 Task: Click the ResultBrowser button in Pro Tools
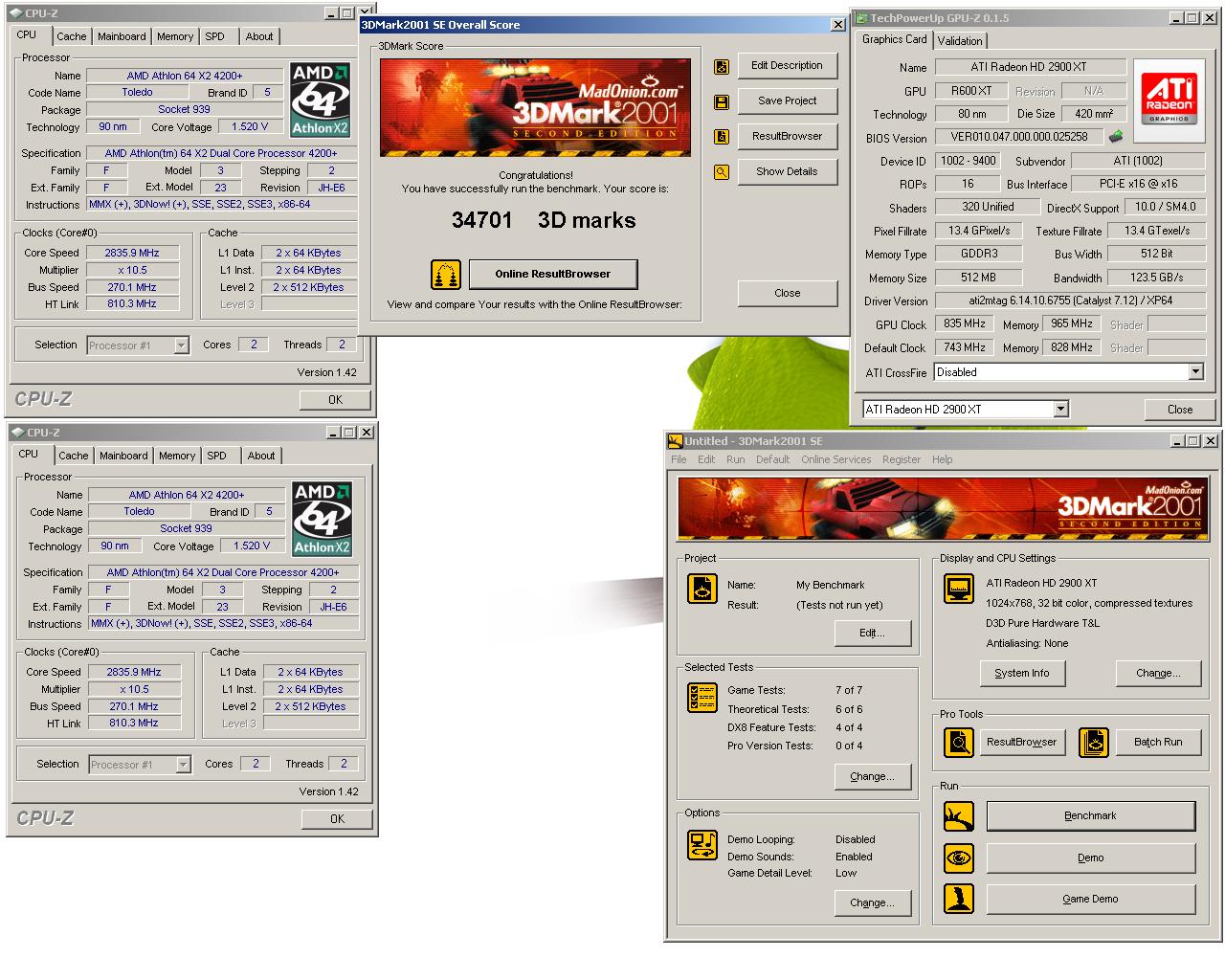[x=1021, y=743]
